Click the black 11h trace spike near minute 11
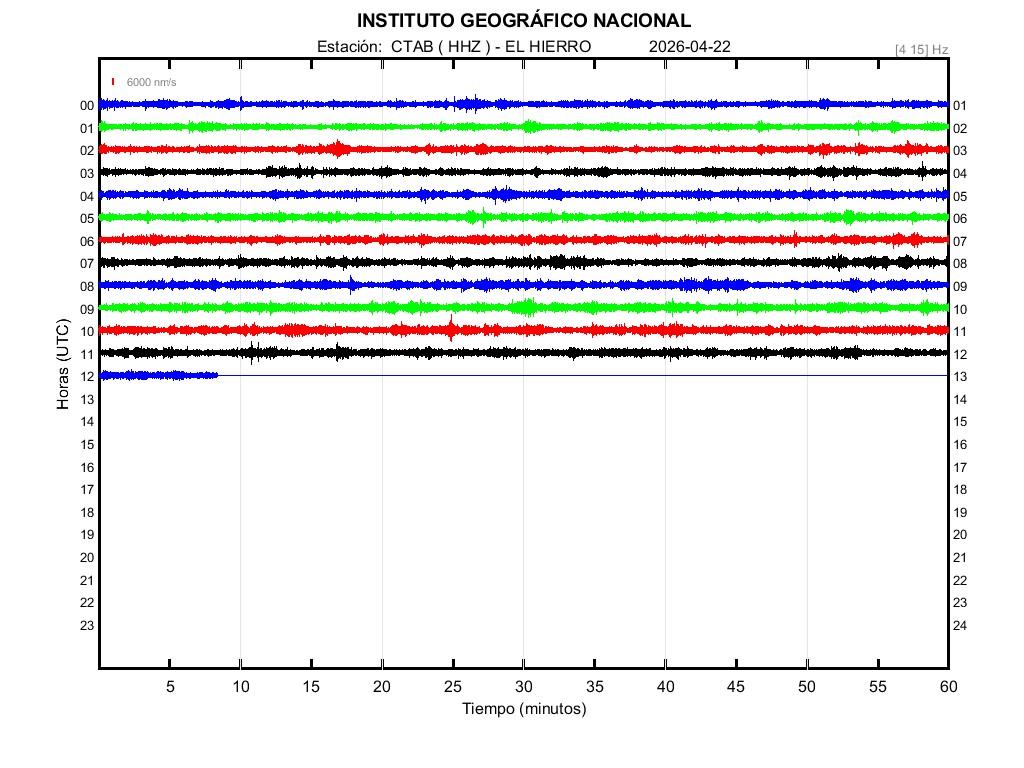1024x768 pixels. [x=253, y=352]
